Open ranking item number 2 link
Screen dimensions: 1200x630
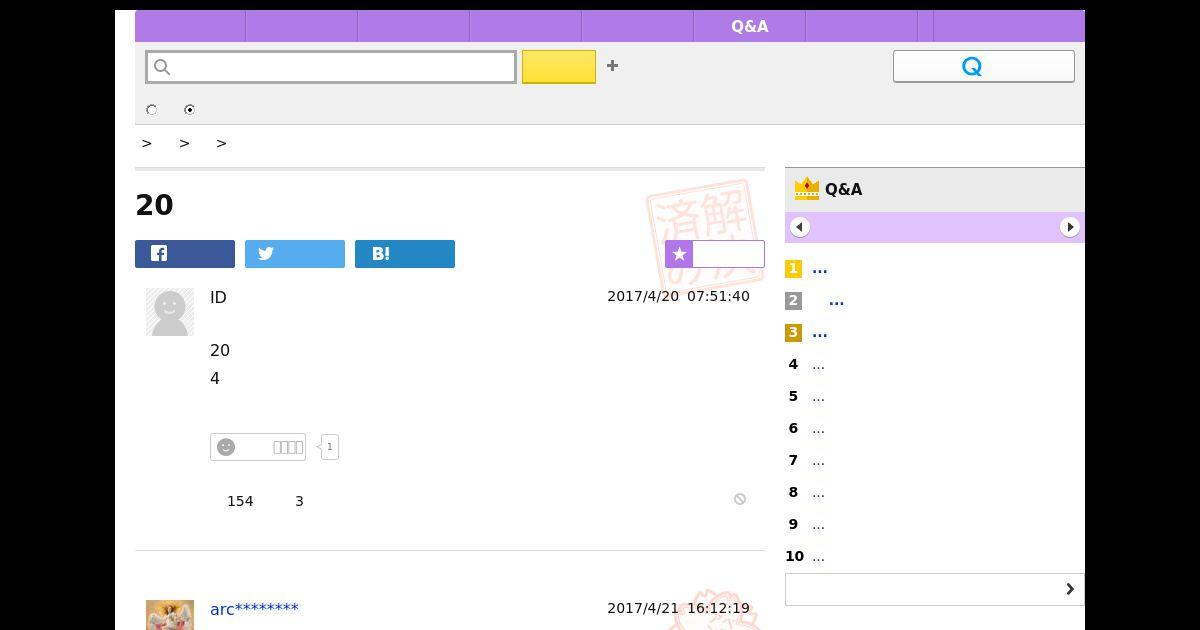coord(837,301)
